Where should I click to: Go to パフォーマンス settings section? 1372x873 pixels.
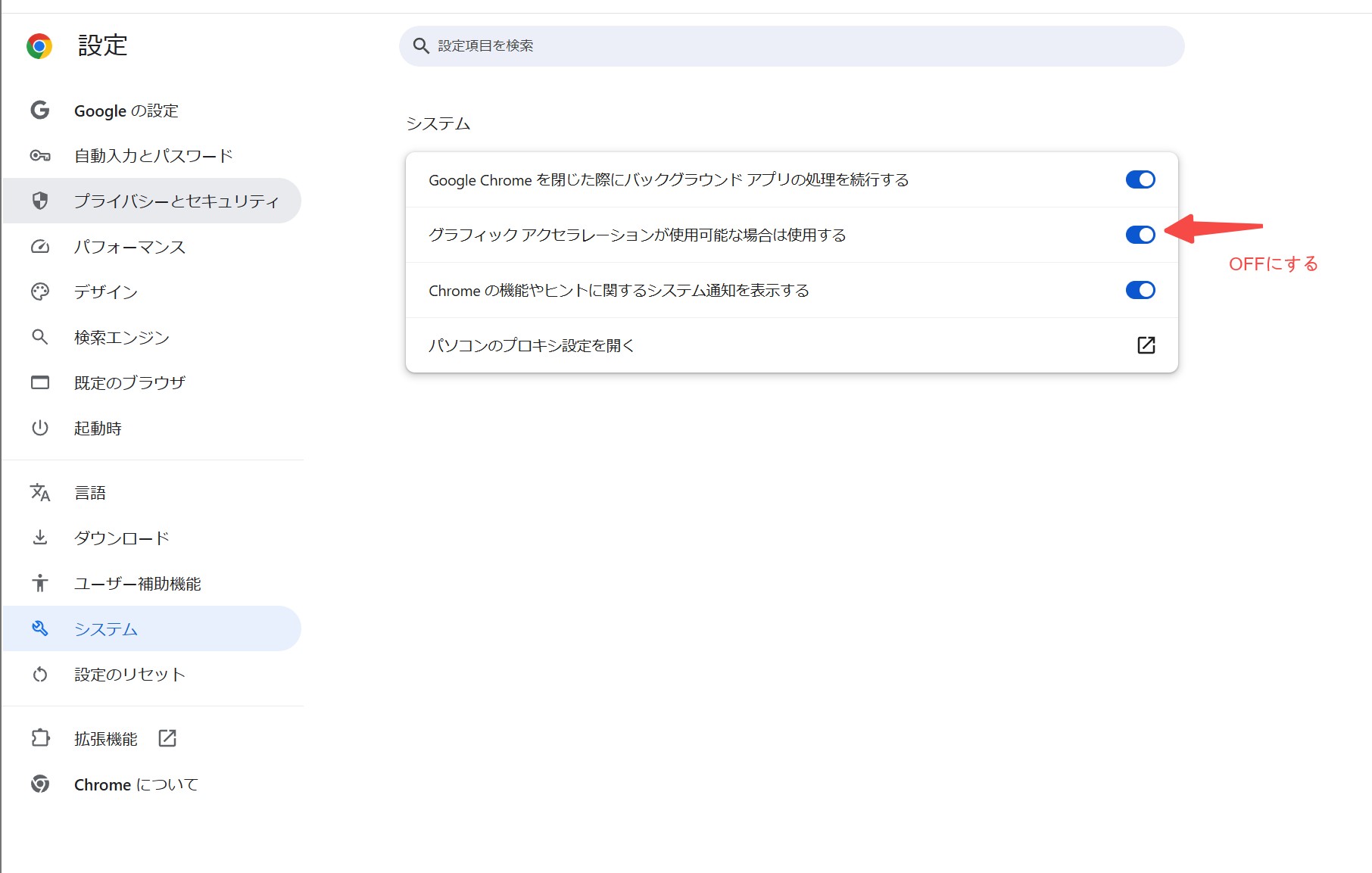[x=152, y=247]
